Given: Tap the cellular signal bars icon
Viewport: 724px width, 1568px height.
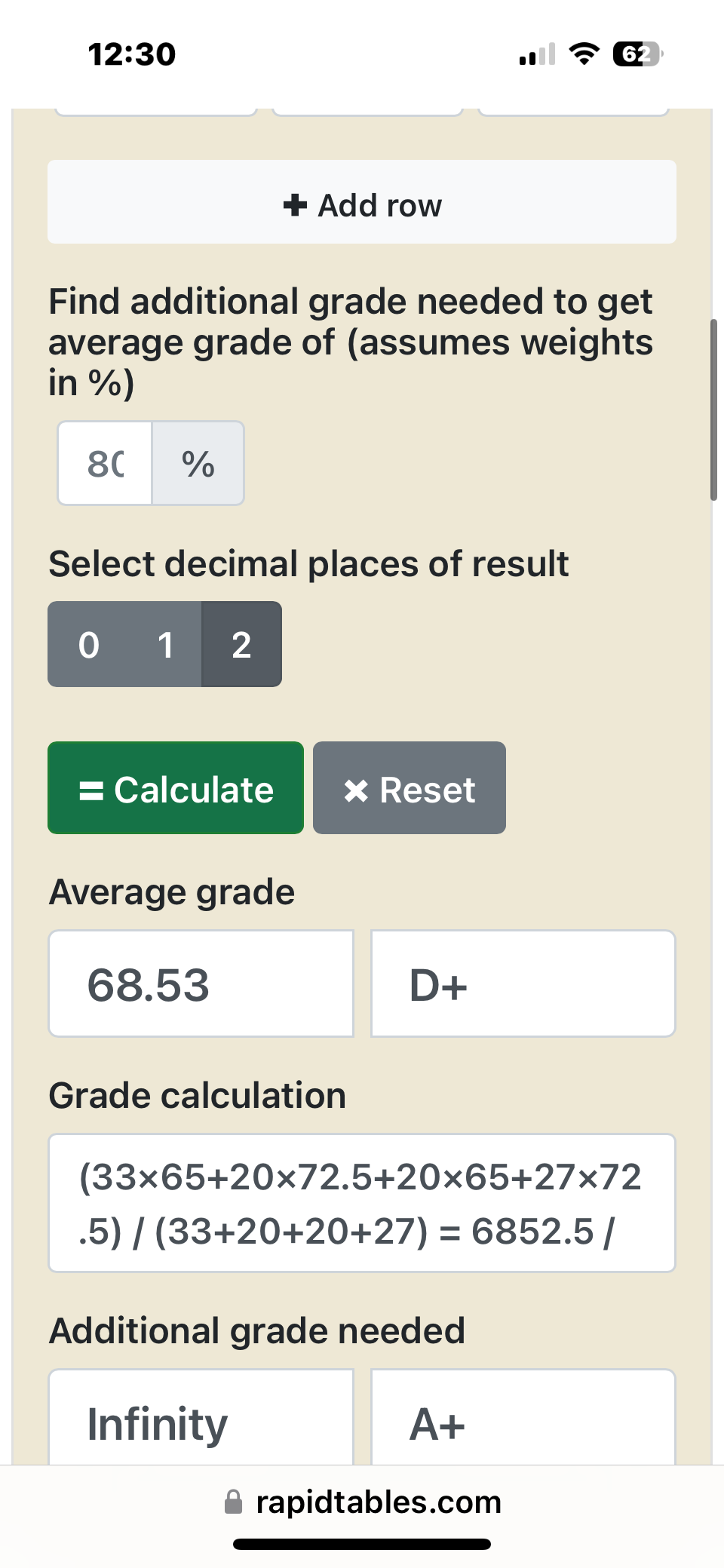Looking at the screenshot, I should pyautogui.click(x=537, y=54).
